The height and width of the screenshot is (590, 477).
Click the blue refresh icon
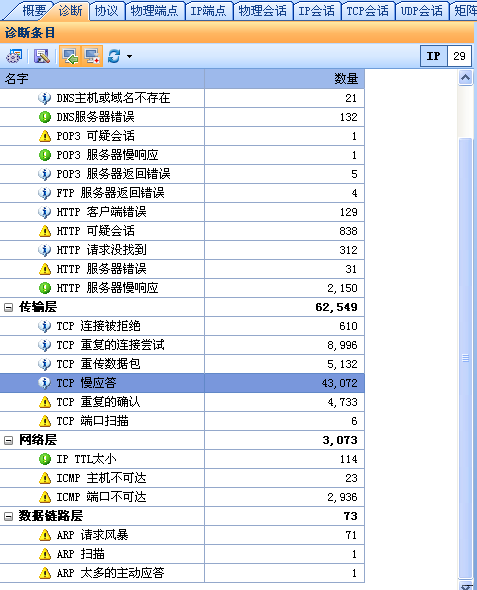[x=114, y=56]
